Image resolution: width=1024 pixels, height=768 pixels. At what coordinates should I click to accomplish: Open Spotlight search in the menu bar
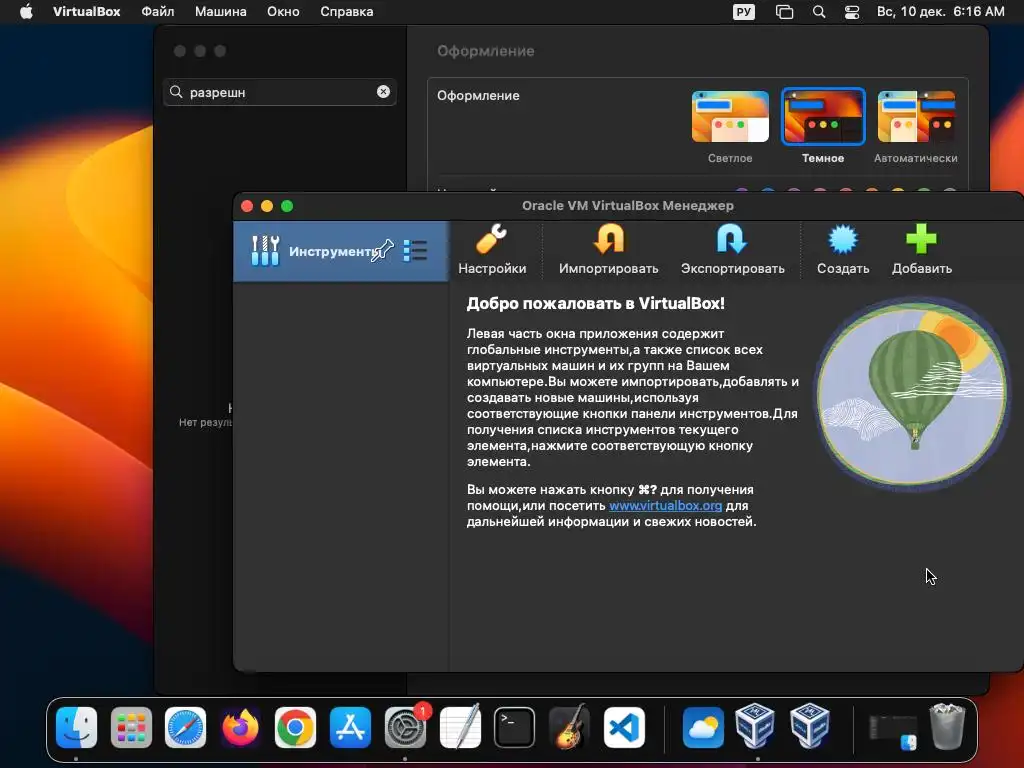tap(819, 12)
